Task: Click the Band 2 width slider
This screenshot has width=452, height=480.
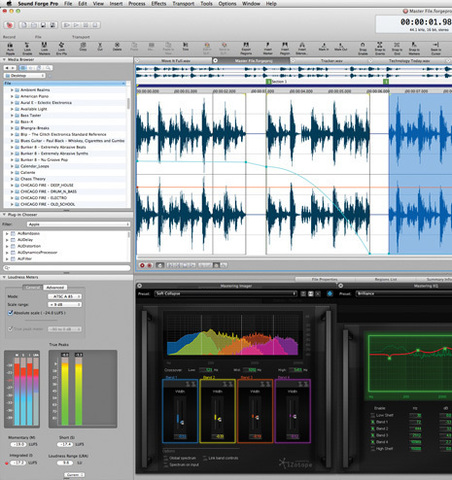Action: (x=217, y=416)
